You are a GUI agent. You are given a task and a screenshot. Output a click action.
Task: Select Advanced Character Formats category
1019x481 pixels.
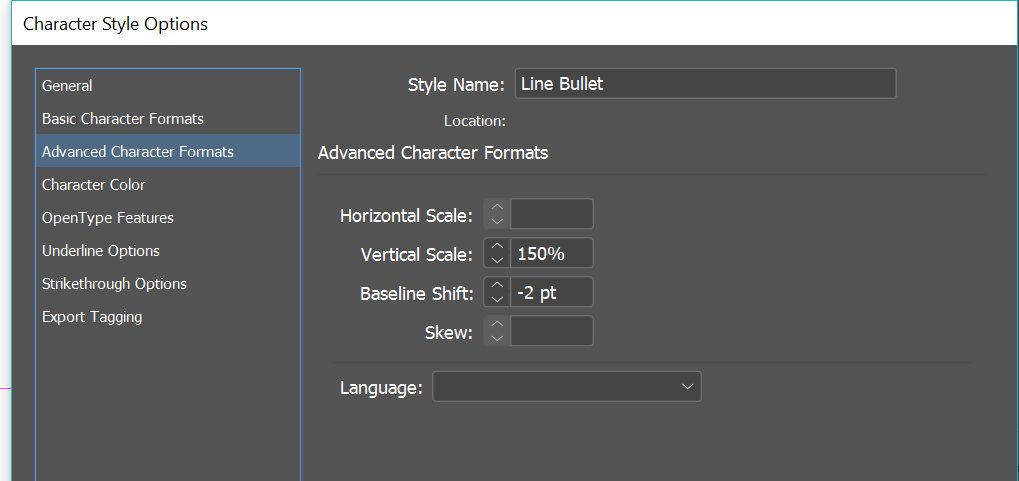coord(137,152)
